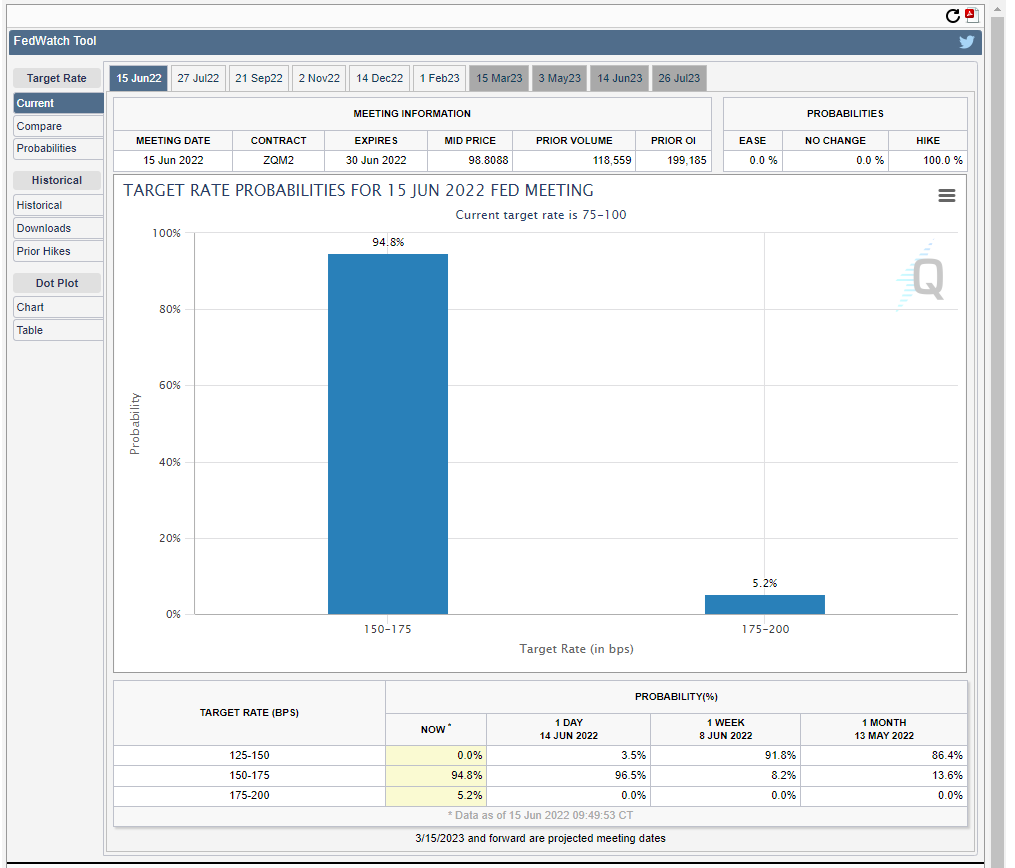
Task: Click the 125-150 target rate row label
Action: tap(249, 755)
